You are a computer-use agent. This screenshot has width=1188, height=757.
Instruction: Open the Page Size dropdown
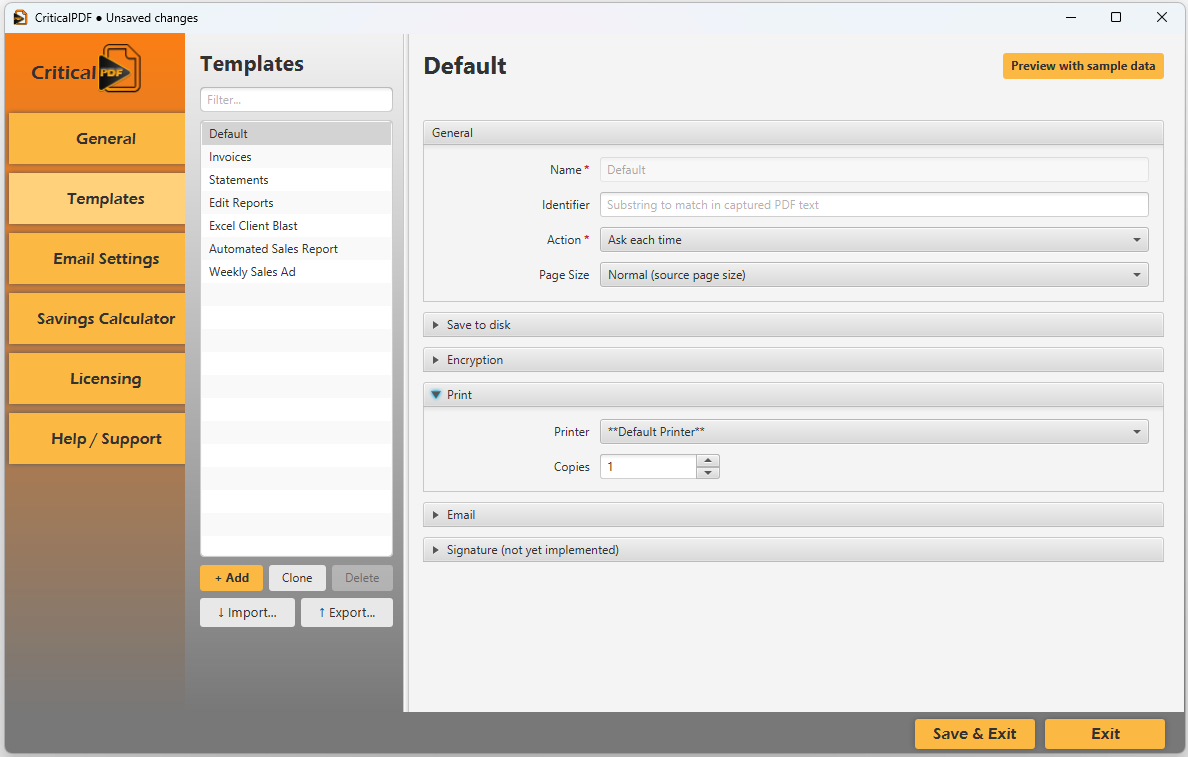click(x=874, y=274)
